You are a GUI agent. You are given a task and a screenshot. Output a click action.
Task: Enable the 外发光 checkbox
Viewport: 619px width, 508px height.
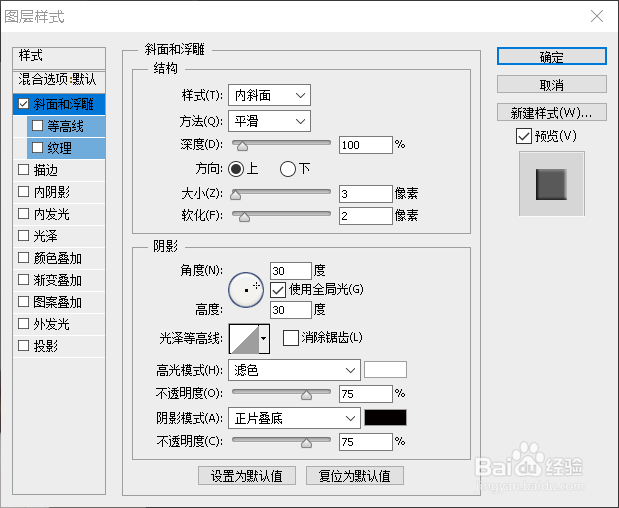pyautogui.click(x=24, y=324)
